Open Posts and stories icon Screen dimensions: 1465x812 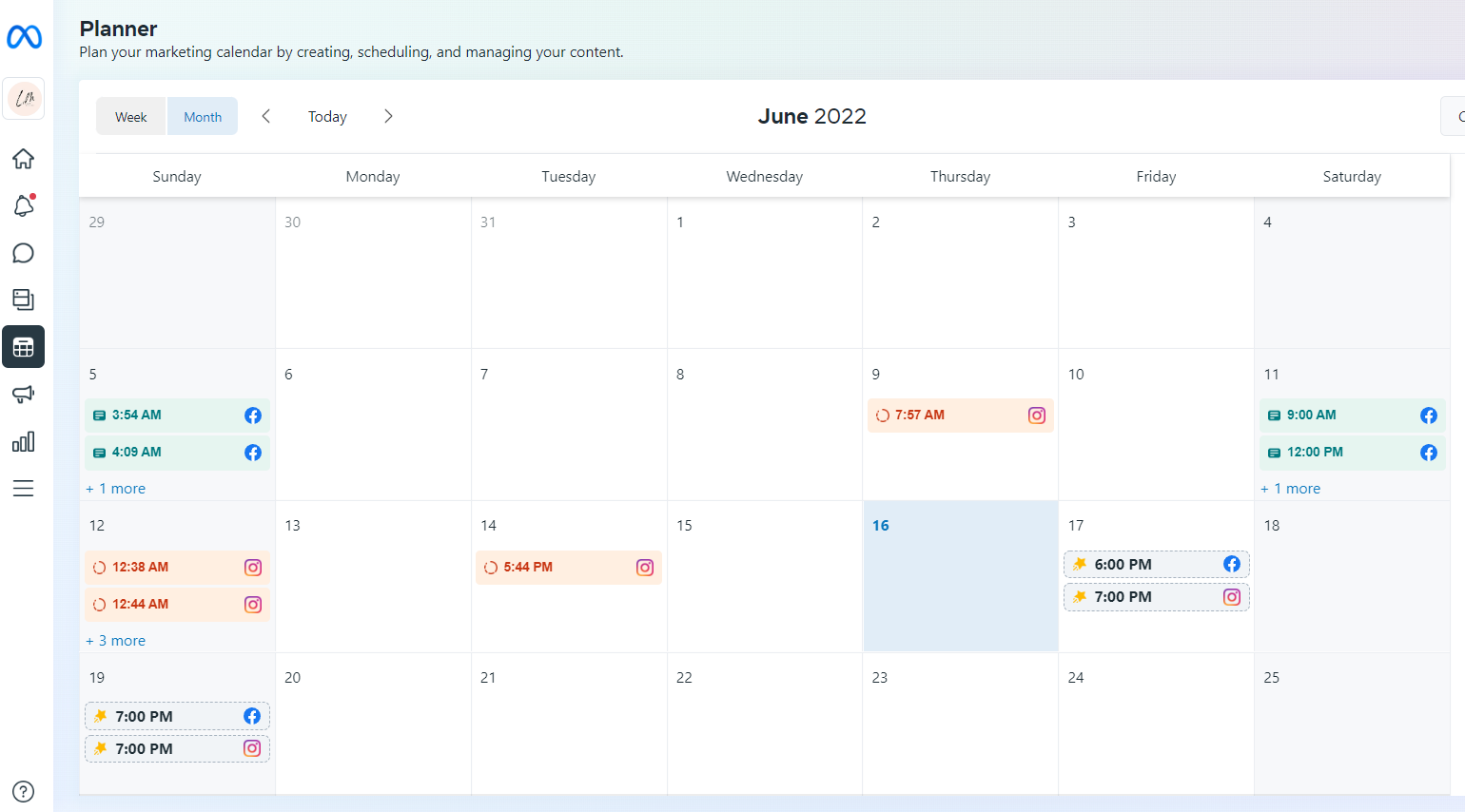(24, 300)
